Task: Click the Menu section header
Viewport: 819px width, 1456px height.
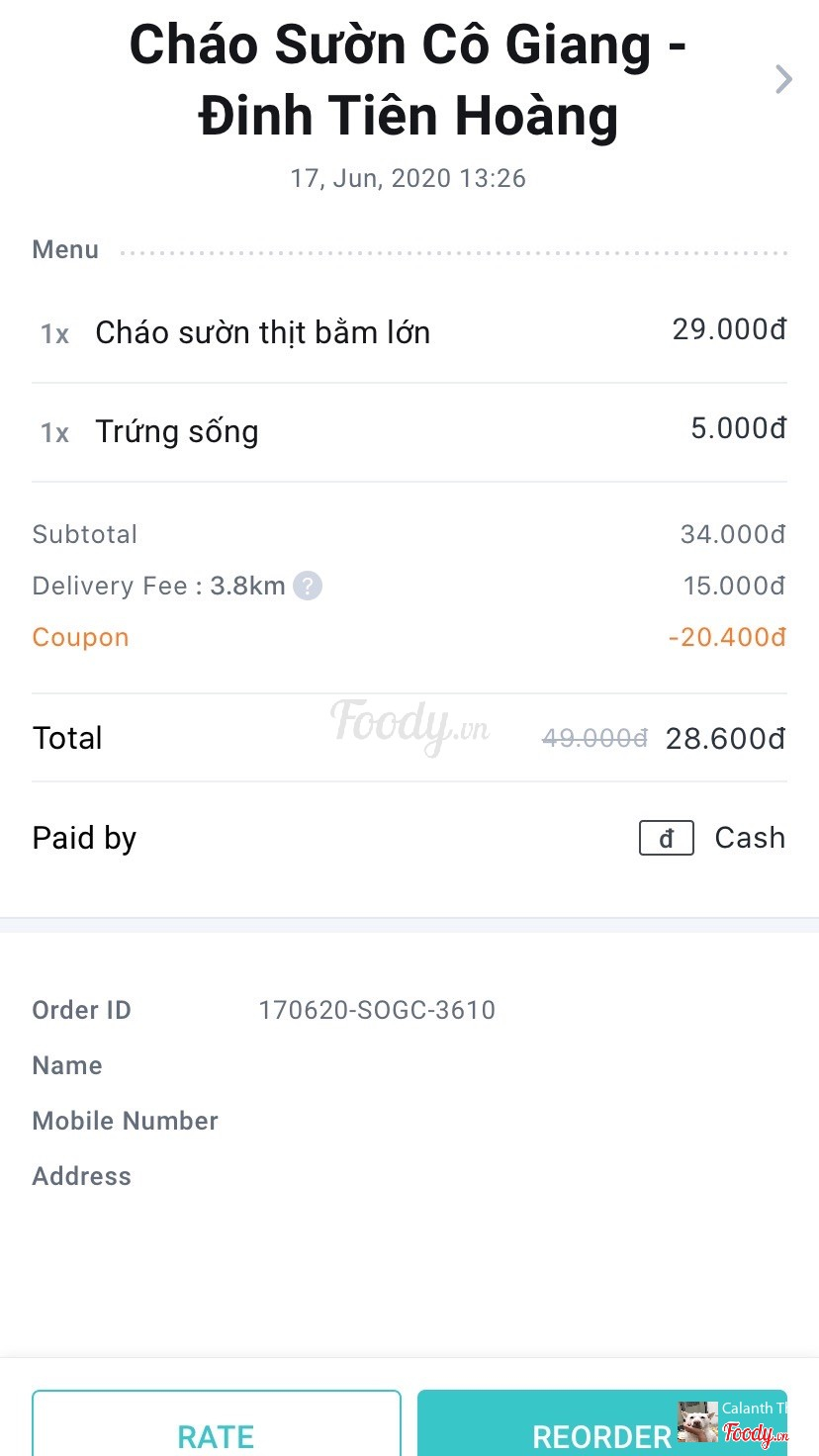Action: pos(65,249)
